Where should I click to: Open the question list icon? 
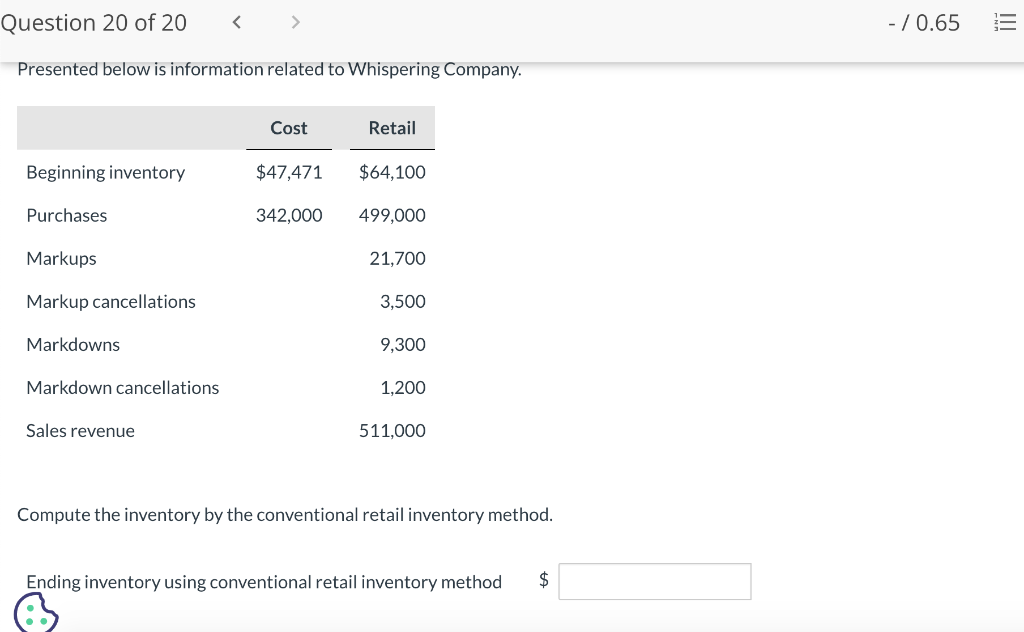click(x=1005, y=22)
